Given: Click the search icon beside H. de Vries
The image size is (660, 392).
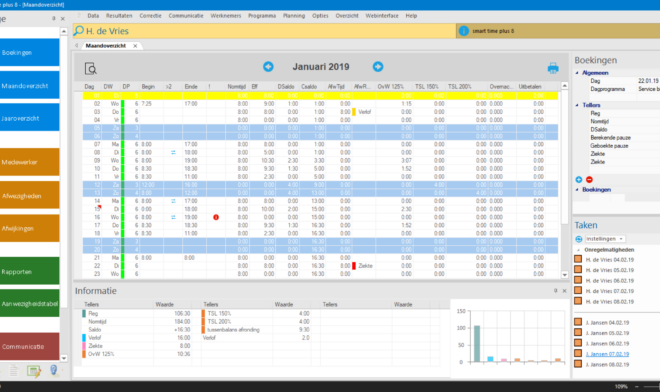Looking at the screenshot, I should [79, 31].
